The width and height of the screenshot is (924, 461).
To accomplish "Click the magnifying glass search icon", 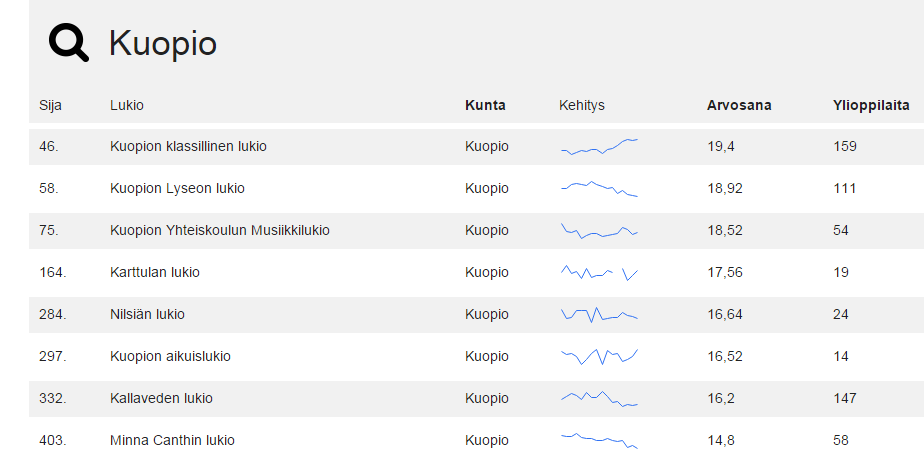I will point(68,43).
